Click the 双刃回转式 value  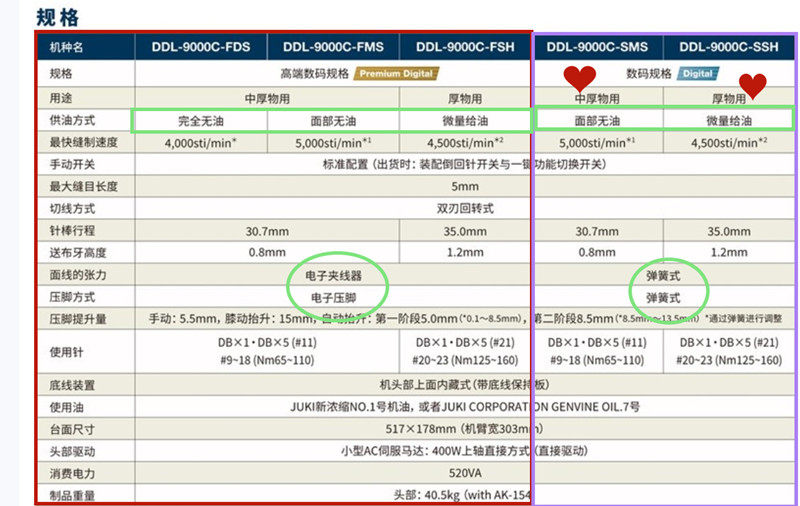click(x=465, y=208)
